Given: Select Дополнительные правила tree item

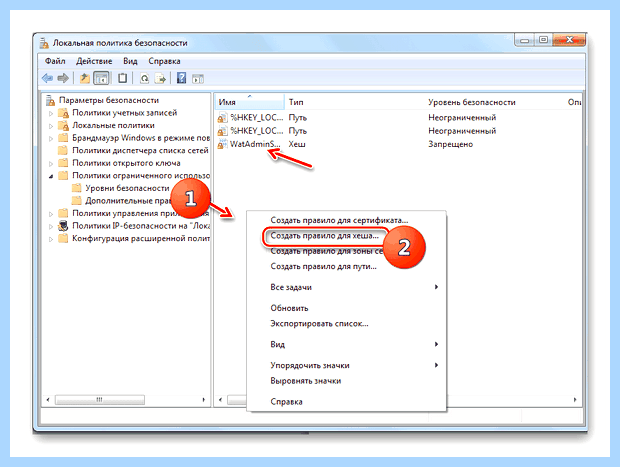Looking at the screenshot, I should tap(129, 201).
